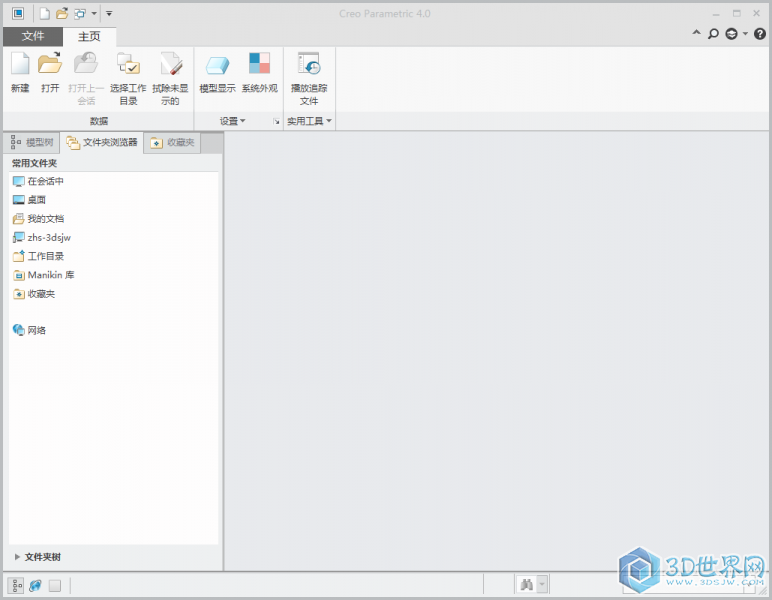Screen dimensions: 772x600
Task: Click the 打开 (Open) folder icon in ribbon
Action: click(50, 64)
